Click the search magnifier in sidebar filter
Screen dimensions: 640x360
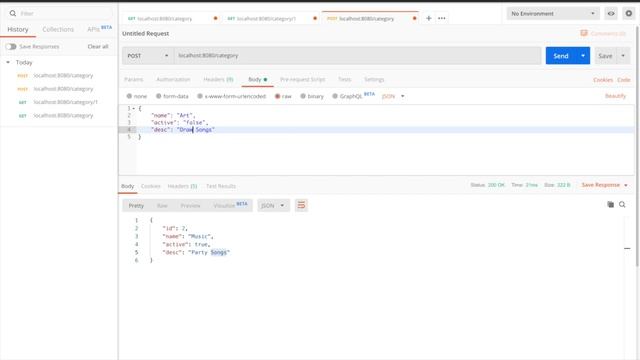pos(13,13)
